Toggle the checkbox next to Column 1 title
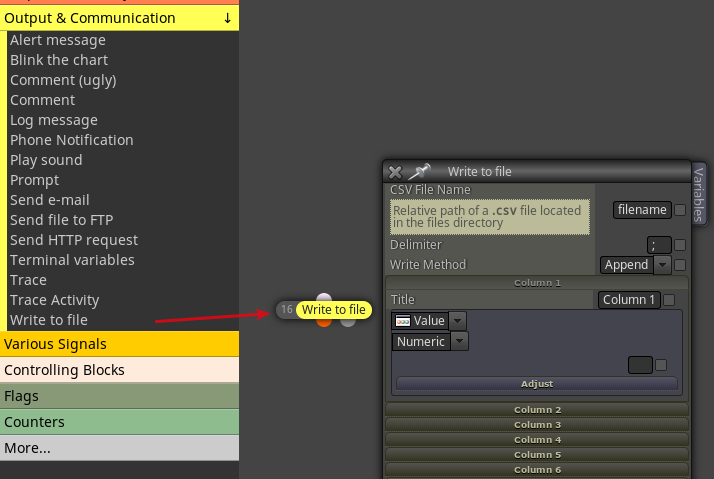This screenshot has height=479, width=714. click(x=669, y=300)
